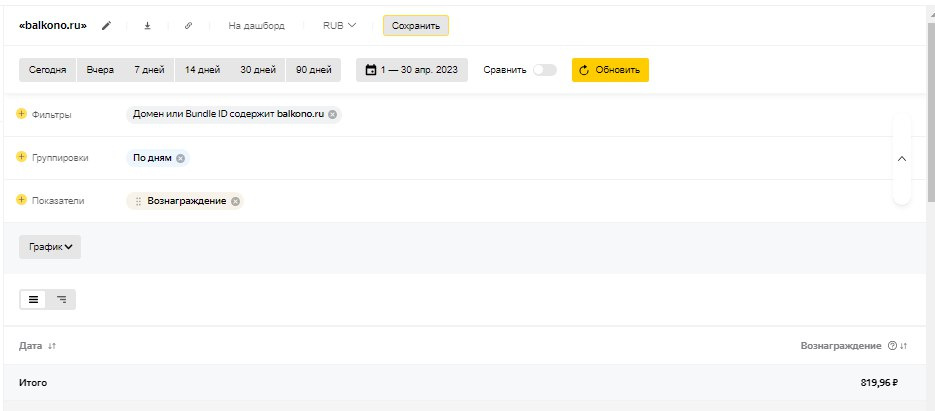935x411 pixels.
Task: Remove the По дням grouping chip
Action: coord(180,158)
